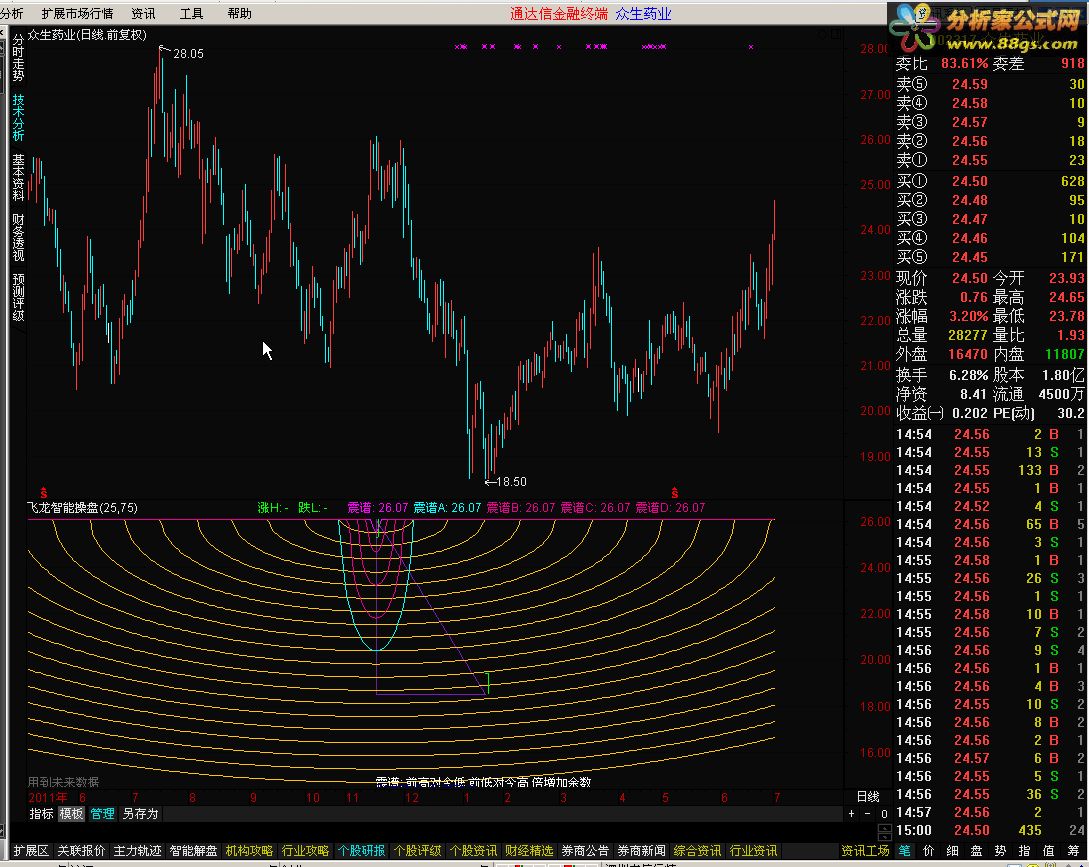This screenshot has height=867, width=1089.
Task: Click the small down arrow beside the tick list
Action: click(x=885, y=836)
